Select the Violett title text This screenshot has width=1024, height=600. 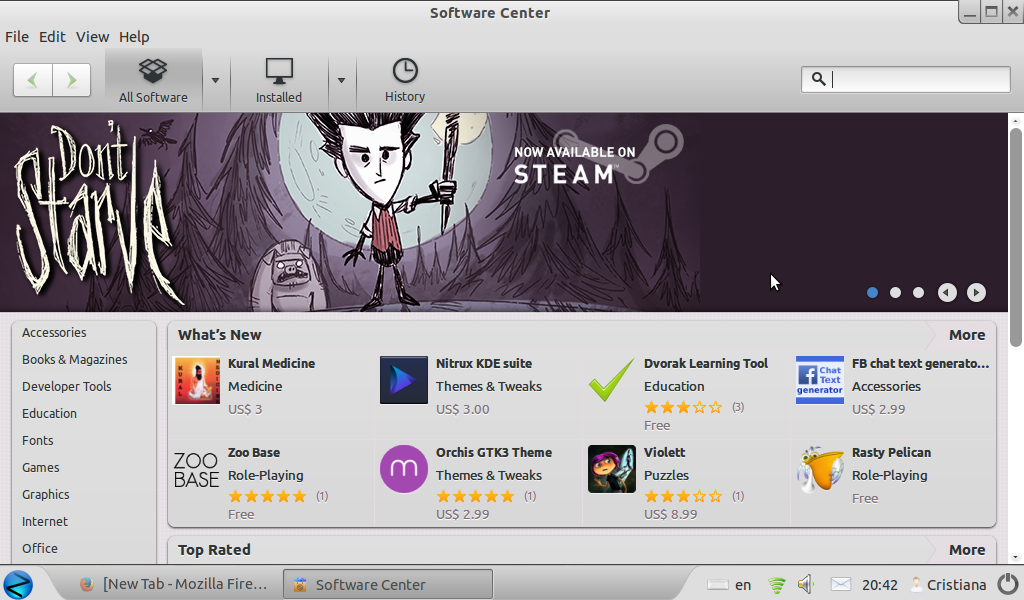(x=665, y=452)
